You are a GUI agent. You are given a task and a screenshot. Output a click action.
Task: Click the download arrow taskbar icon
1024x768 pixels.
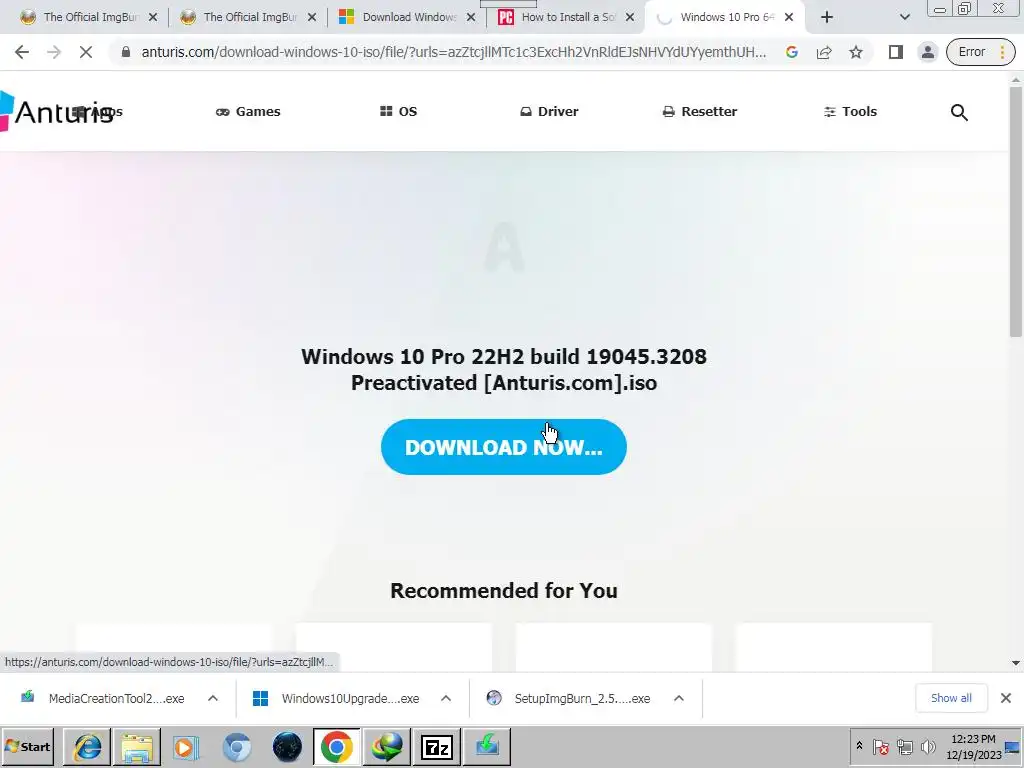(x=487, y=746)
